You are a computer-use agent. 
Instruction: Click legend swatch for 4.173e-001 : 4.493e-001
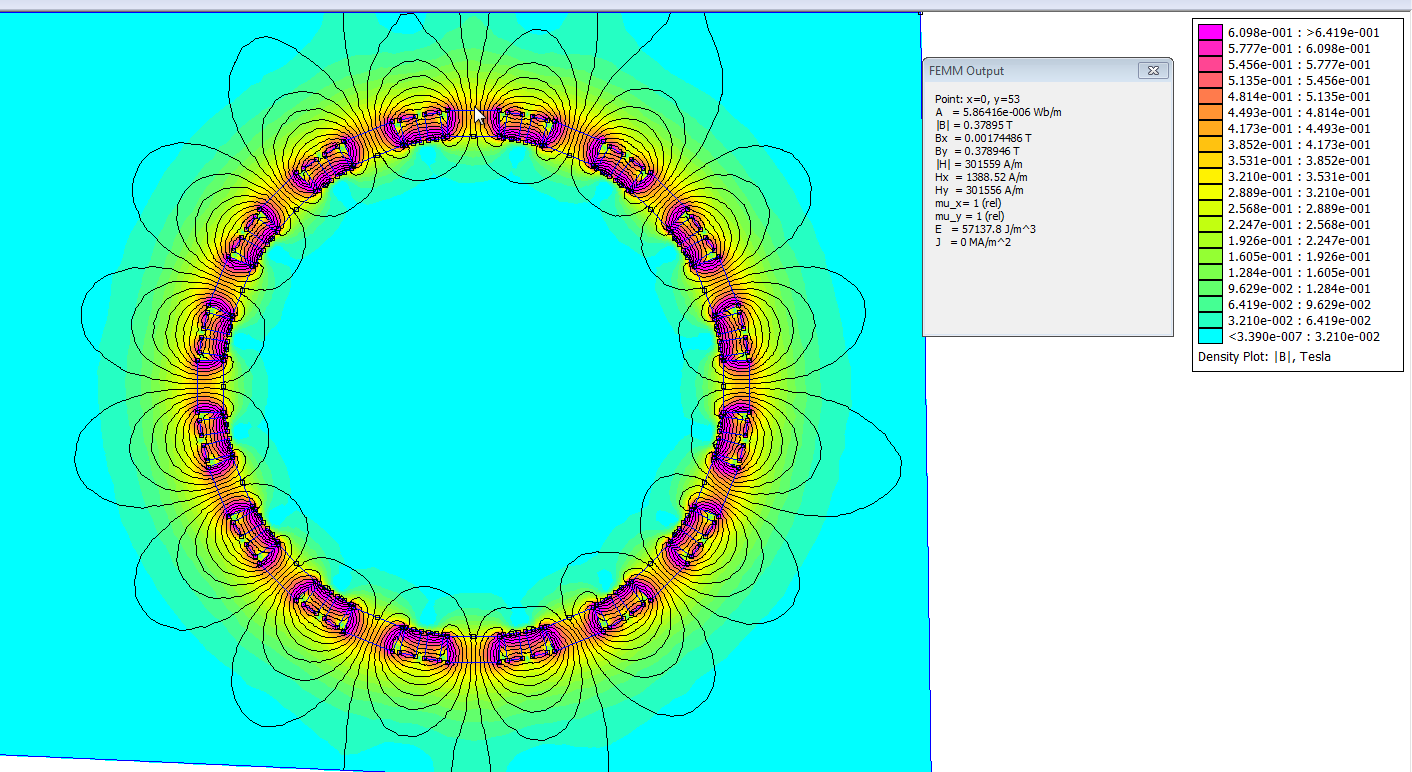point(1210,128)
